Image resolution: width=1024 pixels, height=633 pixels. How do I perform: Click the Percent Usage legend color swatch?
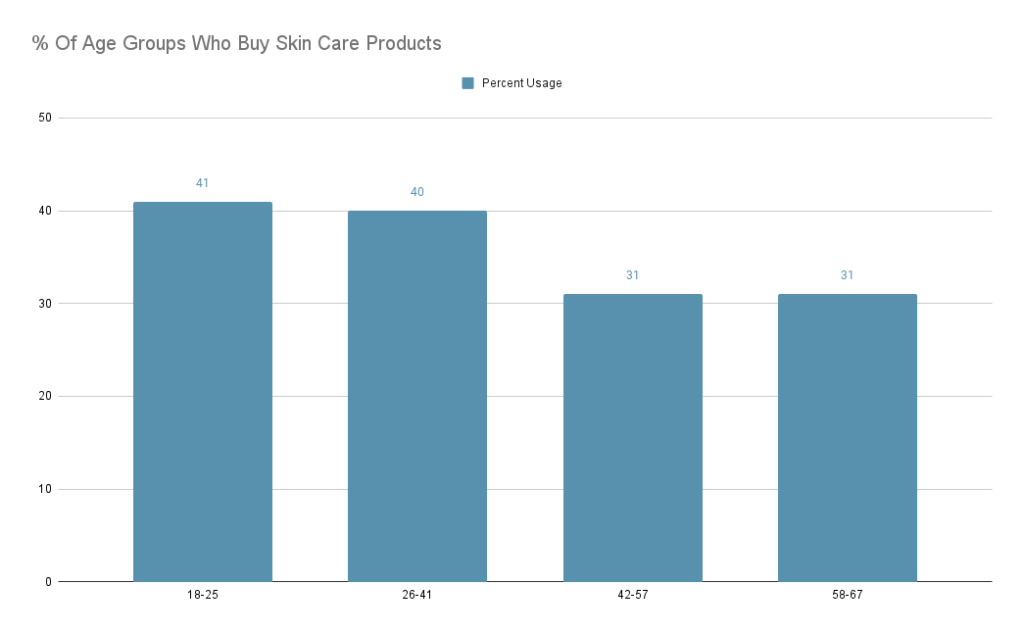(468, 83)
